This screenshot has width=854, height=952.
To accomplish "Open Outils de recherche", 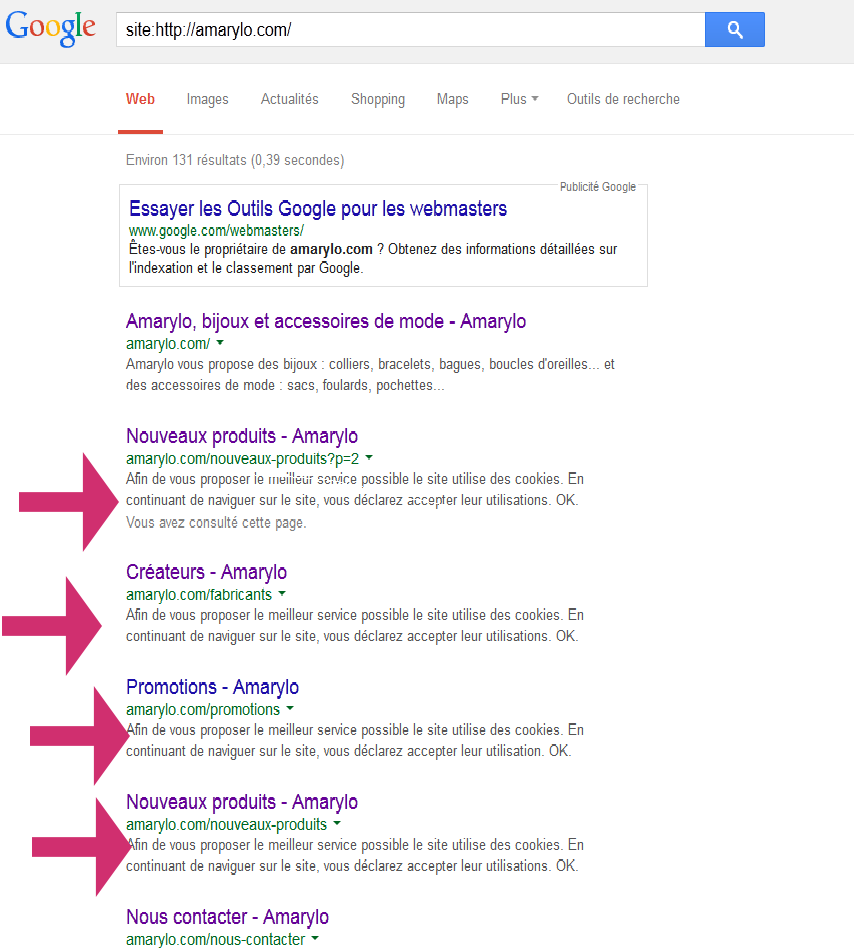I will click(x=623, y=99).
